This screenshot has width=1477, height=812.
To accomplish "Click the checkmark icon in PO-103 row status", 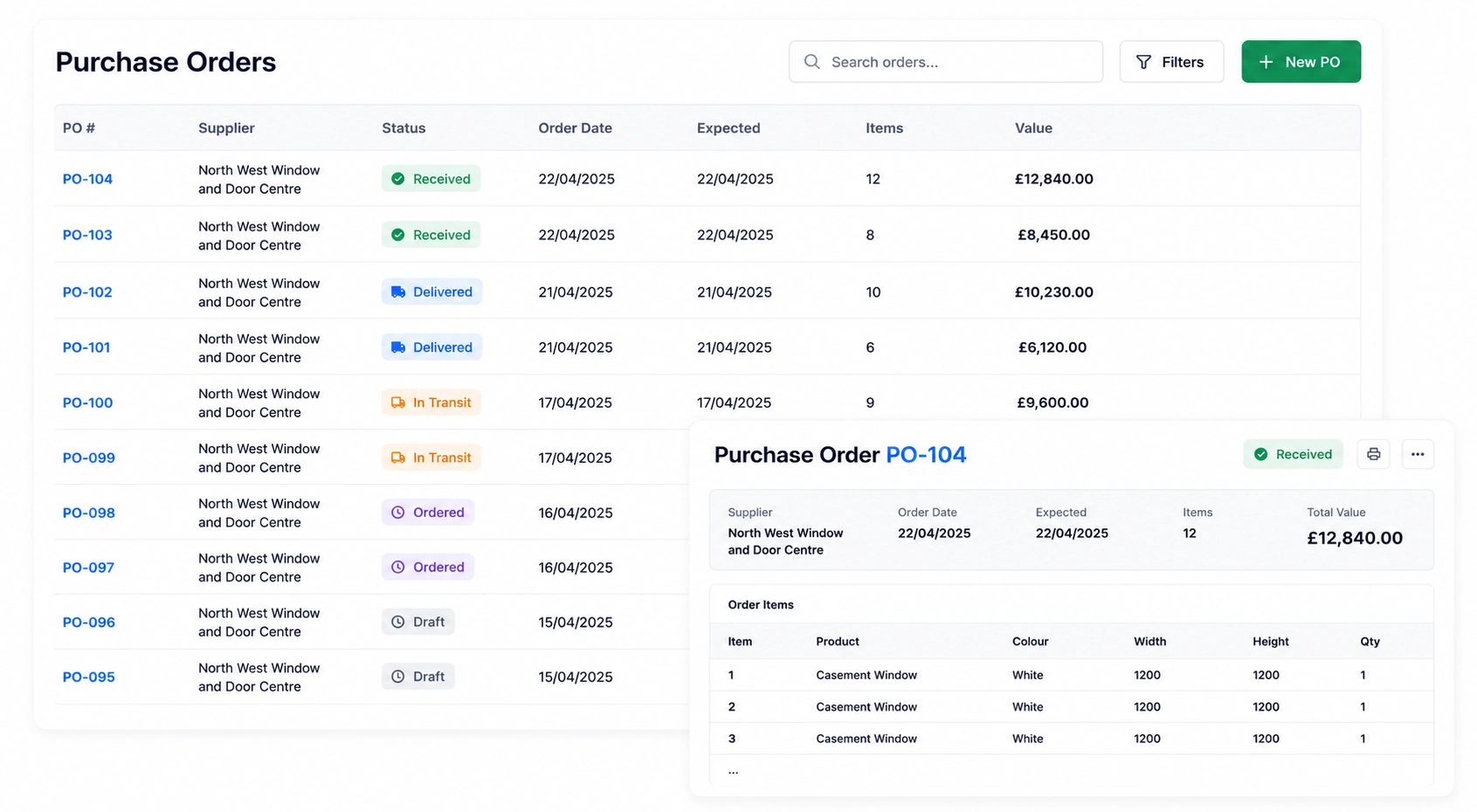I will coord(398,235).
